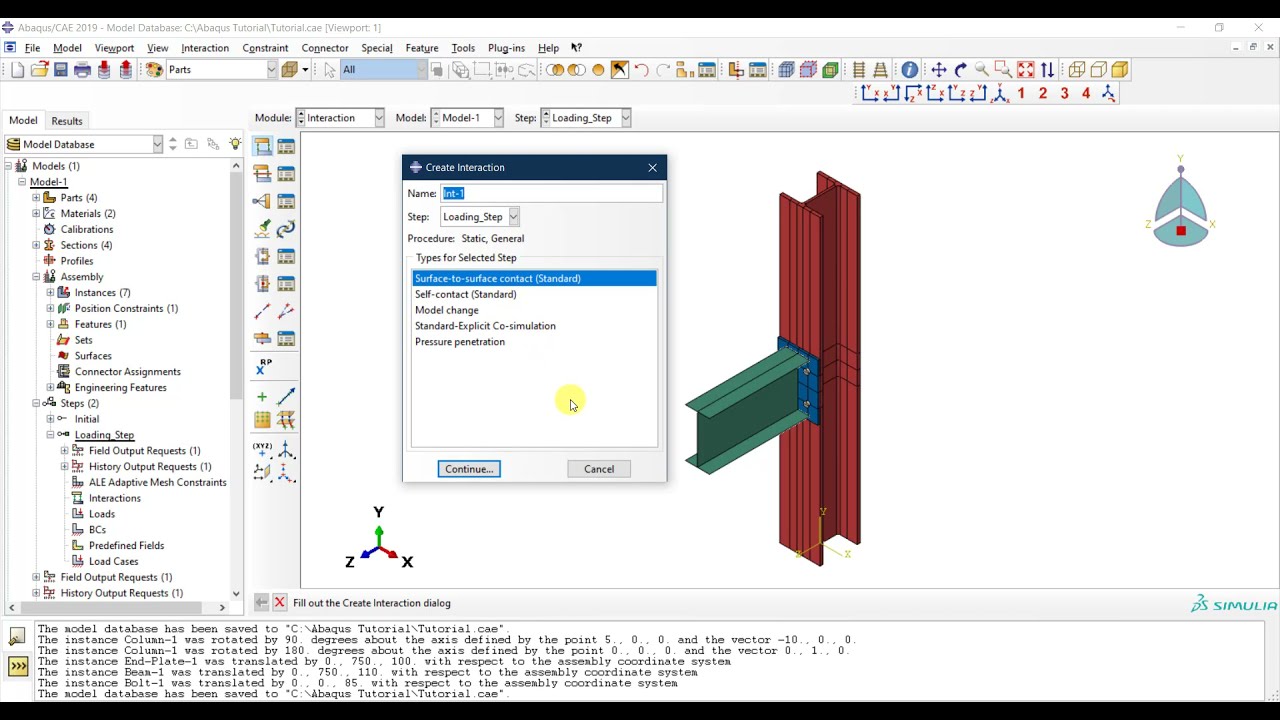This screenshot has height=720, width=1280.
Task: Click the Find Contact Pairs icon
Action: 262,228
